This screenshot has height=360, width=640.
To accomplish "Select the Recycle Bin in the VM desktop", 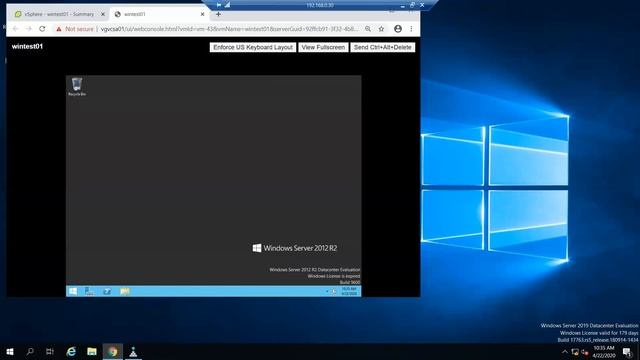I will [77, 87].
